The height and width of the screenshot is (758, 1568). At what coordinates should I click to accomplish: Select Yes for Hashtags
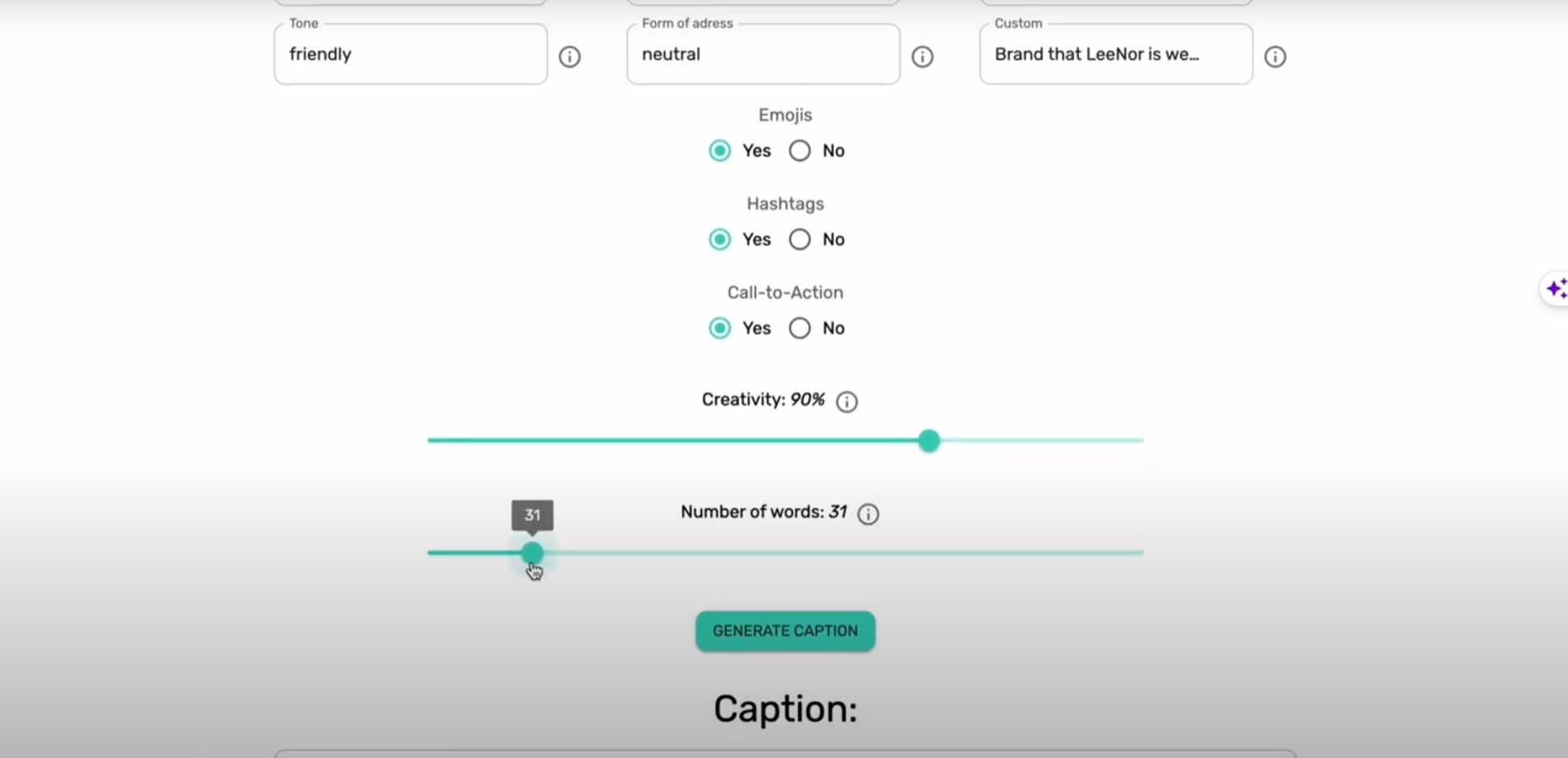point(720,240)
